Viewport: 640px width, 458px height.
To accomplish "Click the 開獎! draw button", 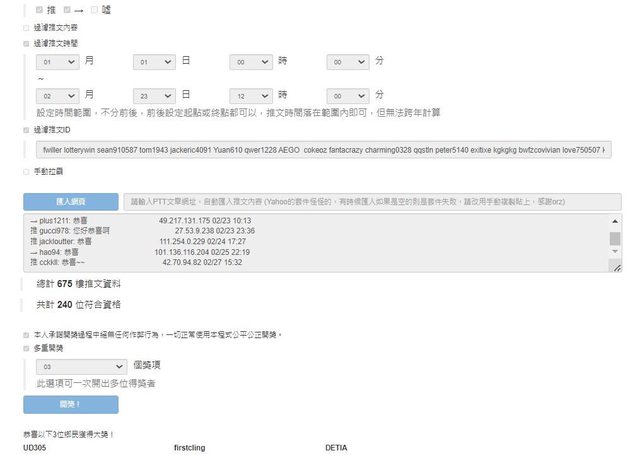I will (71, 404).
